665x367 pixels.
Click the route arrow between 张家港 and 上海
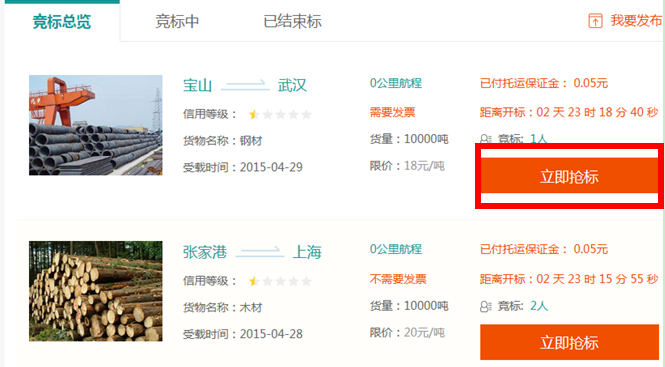[x=260, y=251]
